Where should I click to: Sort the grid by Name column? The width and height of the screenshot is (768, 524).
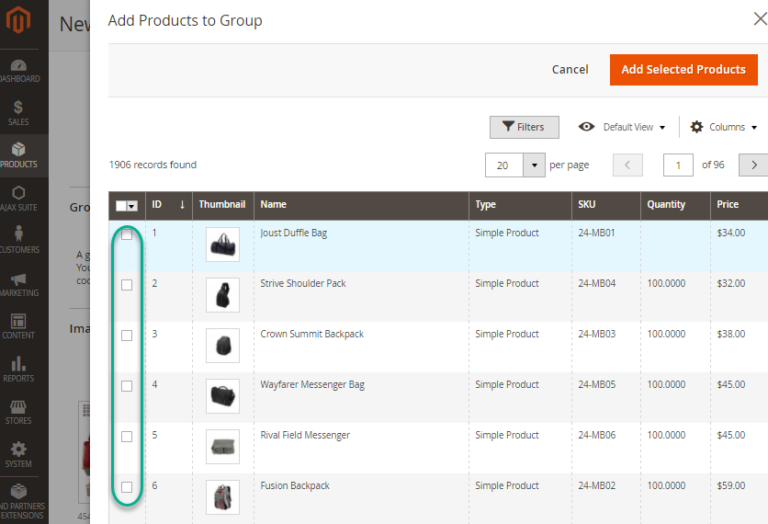pos(273,204)
